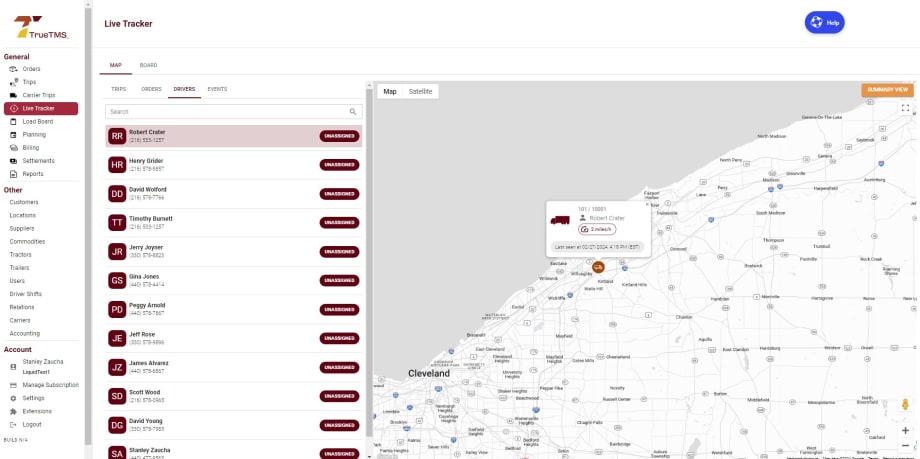Zoom in the map with plus button
920x459 pixels.
coord(905,430)
